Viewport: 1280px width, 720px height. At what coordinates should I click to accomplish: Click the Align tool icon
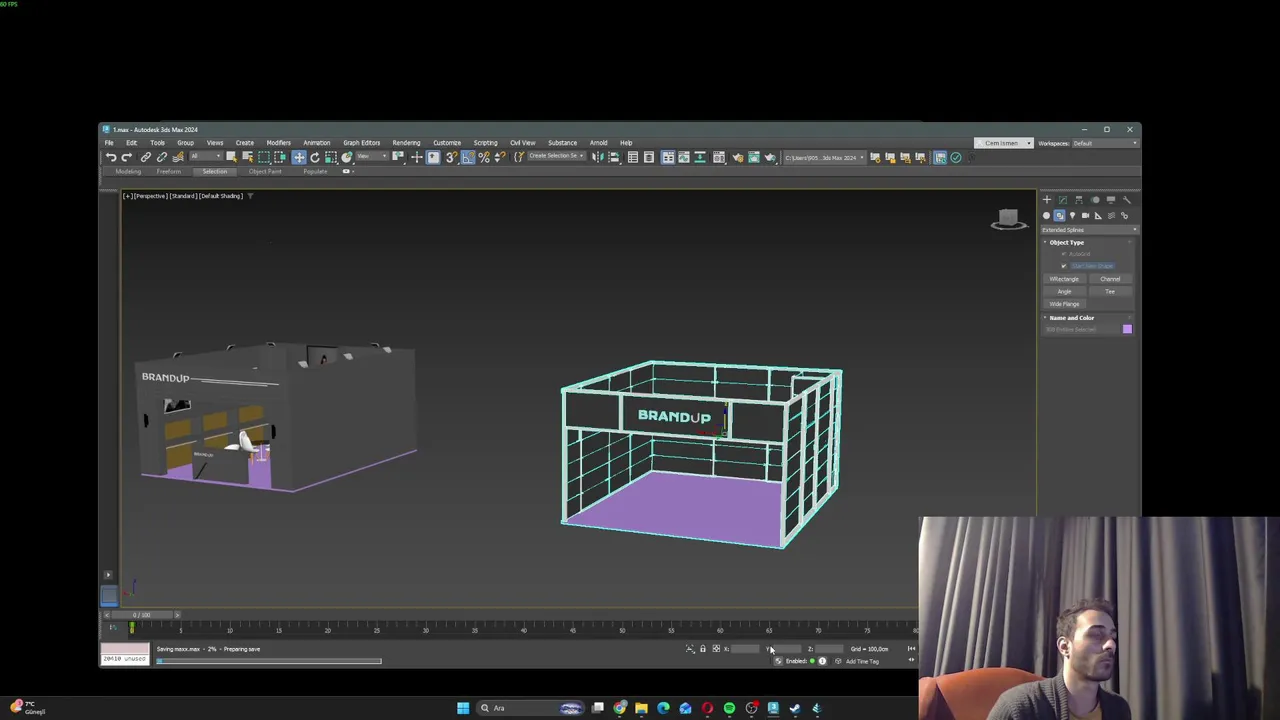[613, 157]
